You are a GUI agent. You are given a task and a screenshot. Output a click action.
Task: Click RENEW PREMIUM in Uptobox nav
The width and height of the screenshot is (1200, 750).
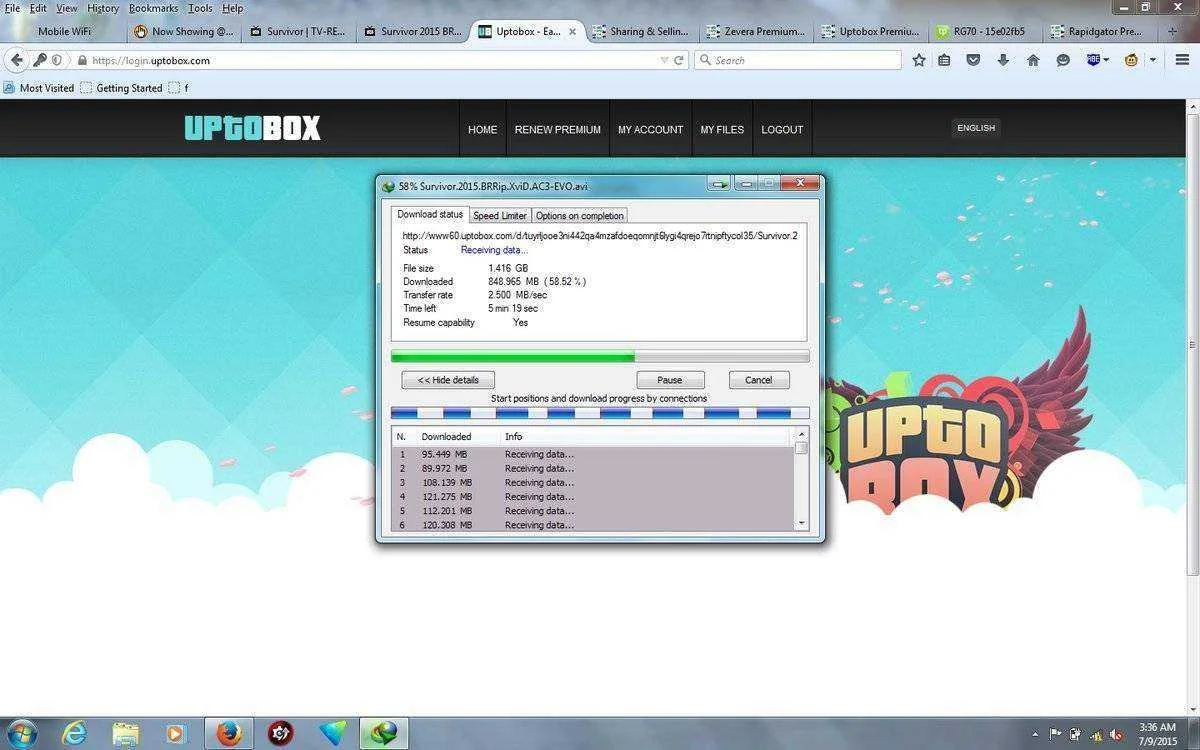pos(558,129)
